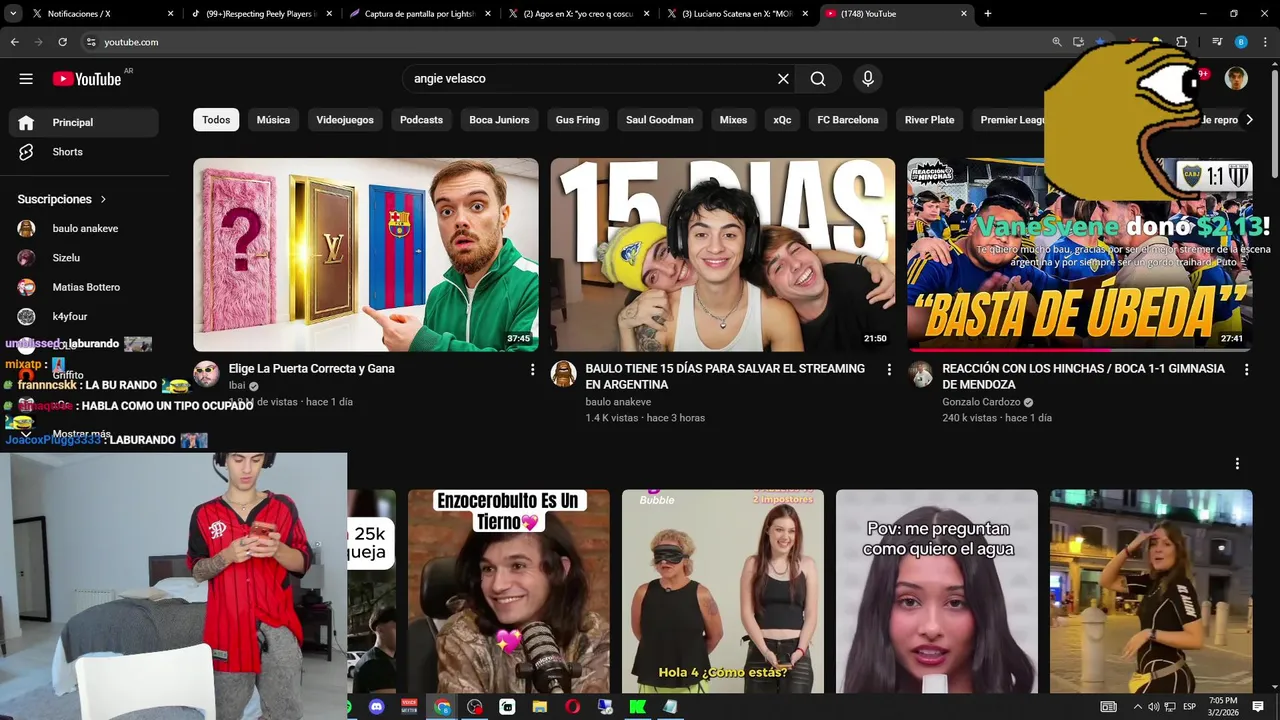Open the baulo anakeve subscription

(84, 228)
